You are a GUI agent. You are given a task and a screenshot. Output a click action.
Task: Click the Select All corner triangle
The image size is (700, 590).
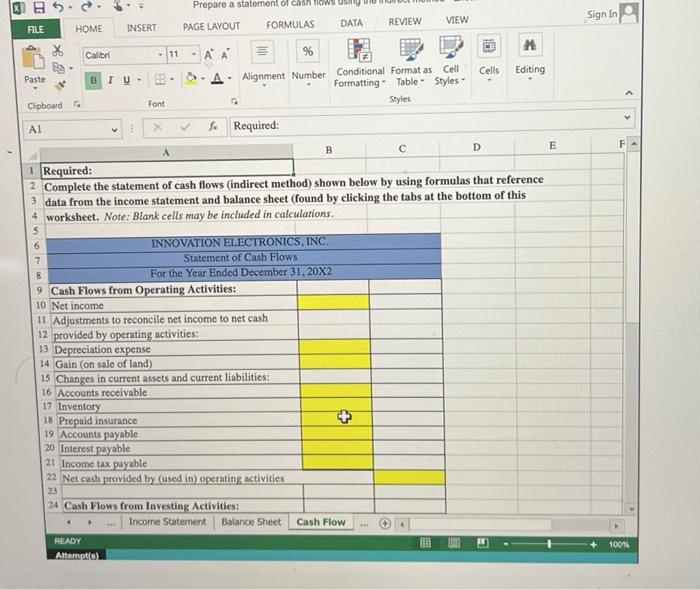click(33, 155)
